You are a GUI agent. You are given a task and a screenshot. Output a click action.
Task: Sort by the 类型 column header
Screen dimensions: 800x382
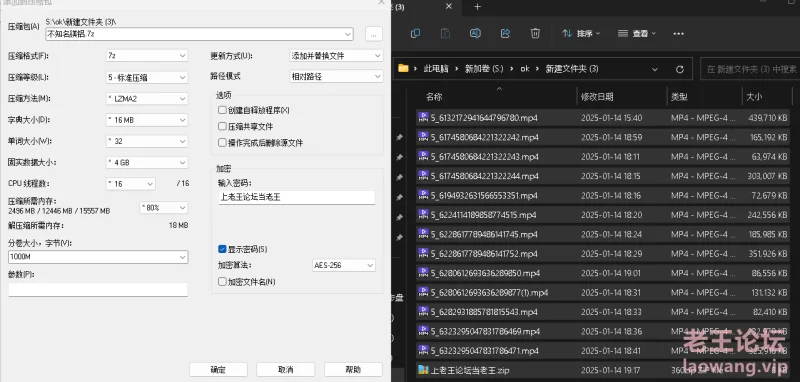(679, 97)
